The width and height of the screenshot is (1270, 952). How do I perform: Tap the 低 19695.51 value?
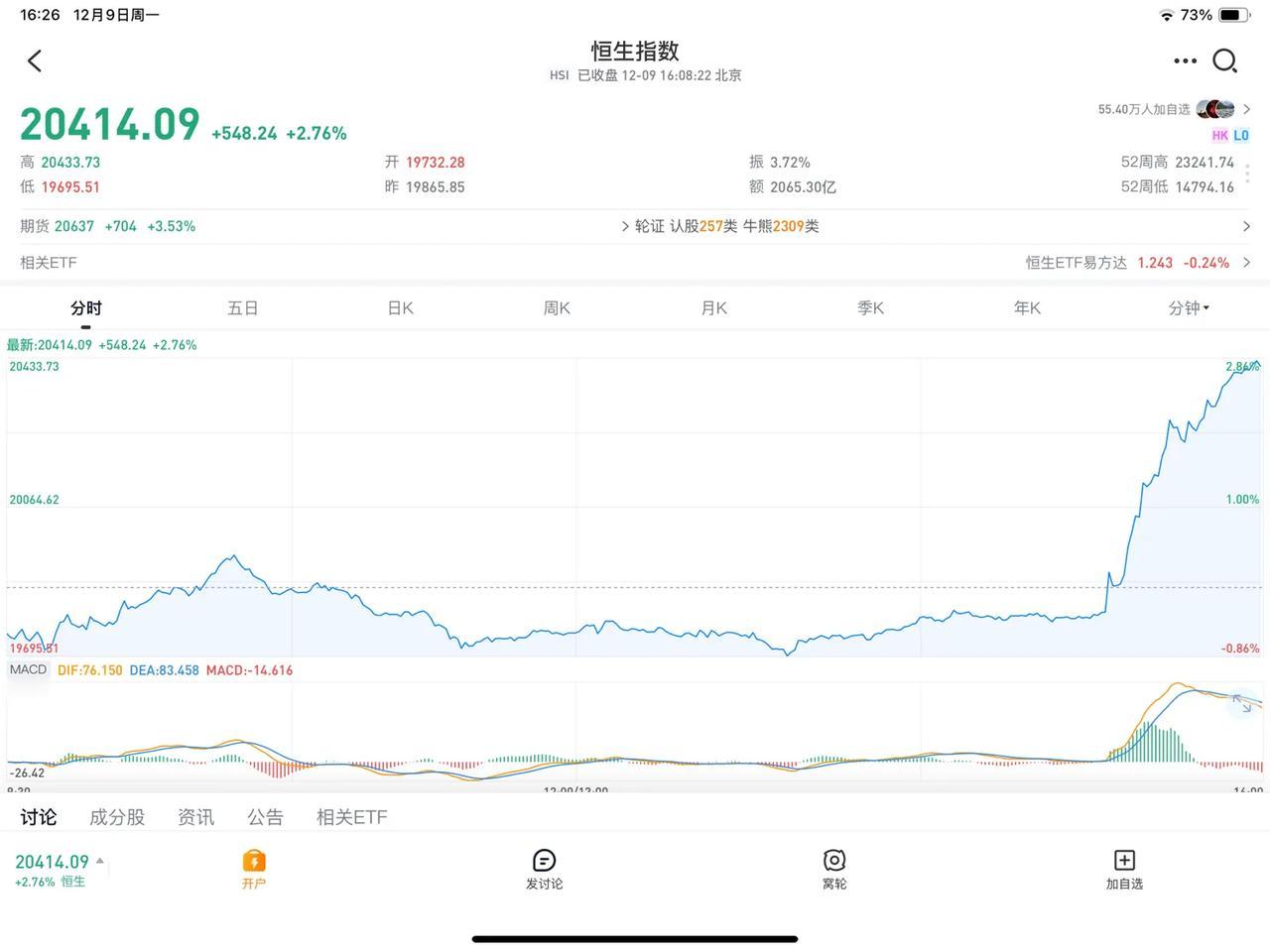(61, 186)
